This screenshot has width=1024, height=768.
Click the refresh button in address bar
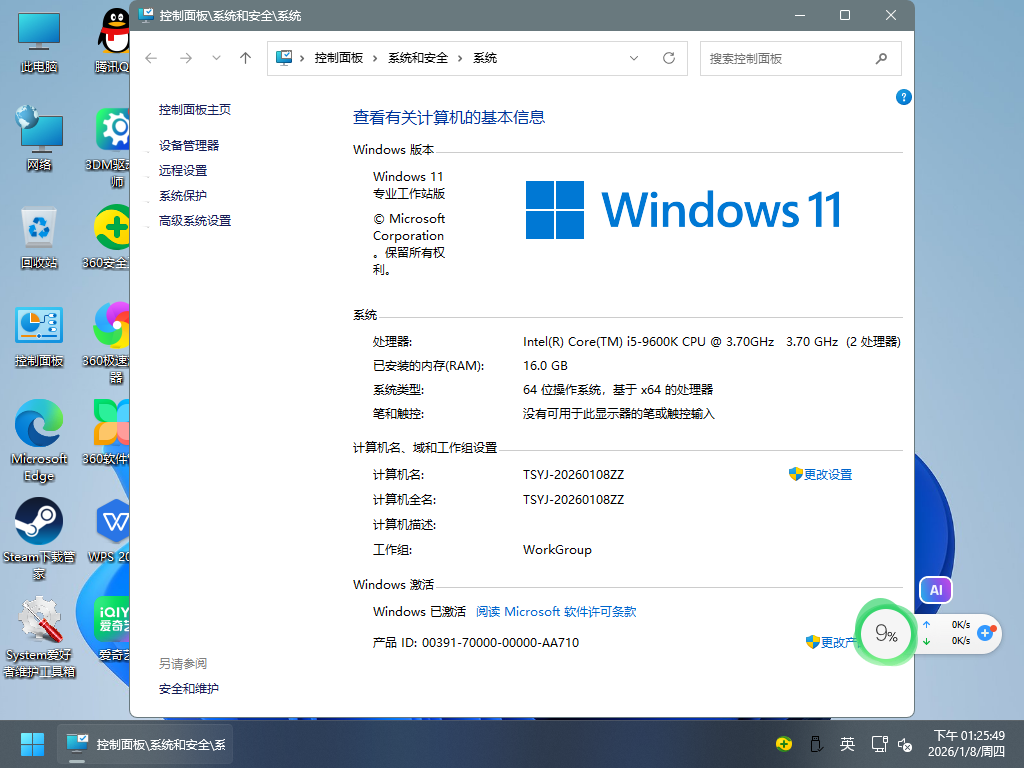(x=669, y=58)
